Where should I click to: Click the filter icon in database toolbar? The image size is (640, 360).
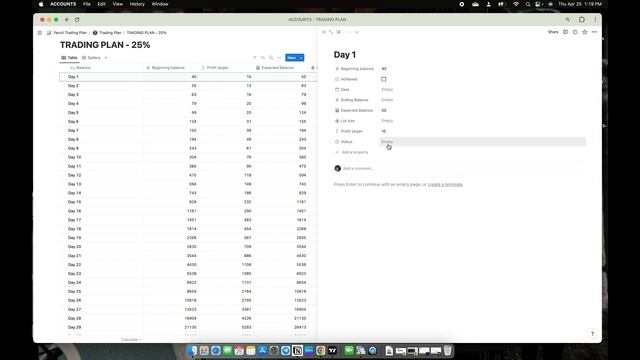[x=255, y=58]
